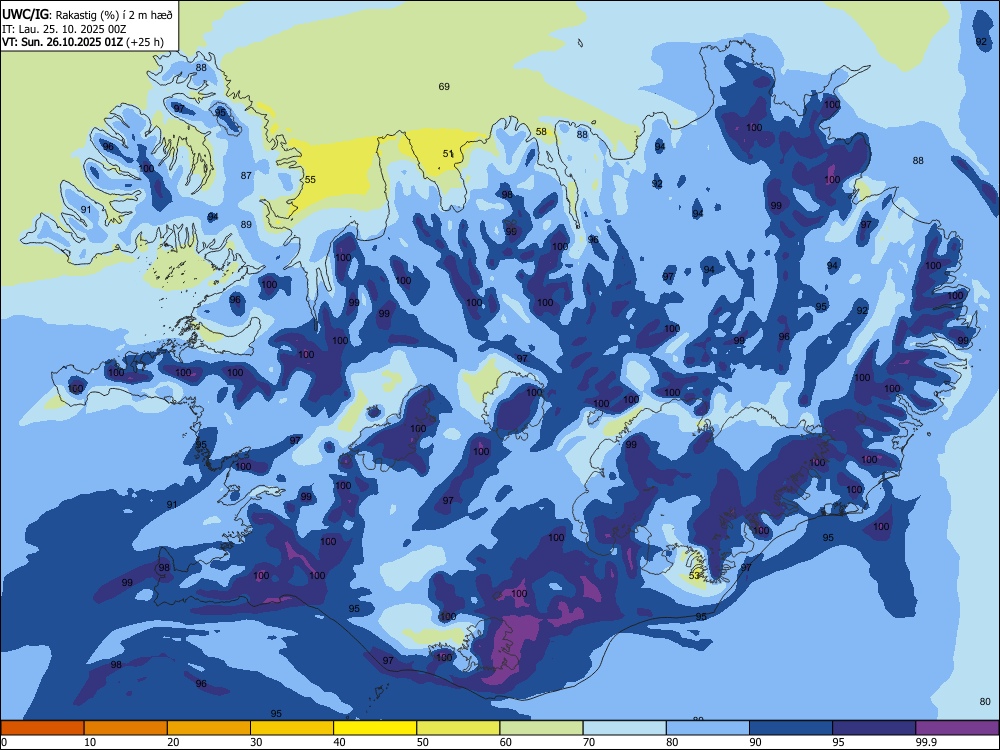Click the purple above-99.9 legend swatch

957,728
